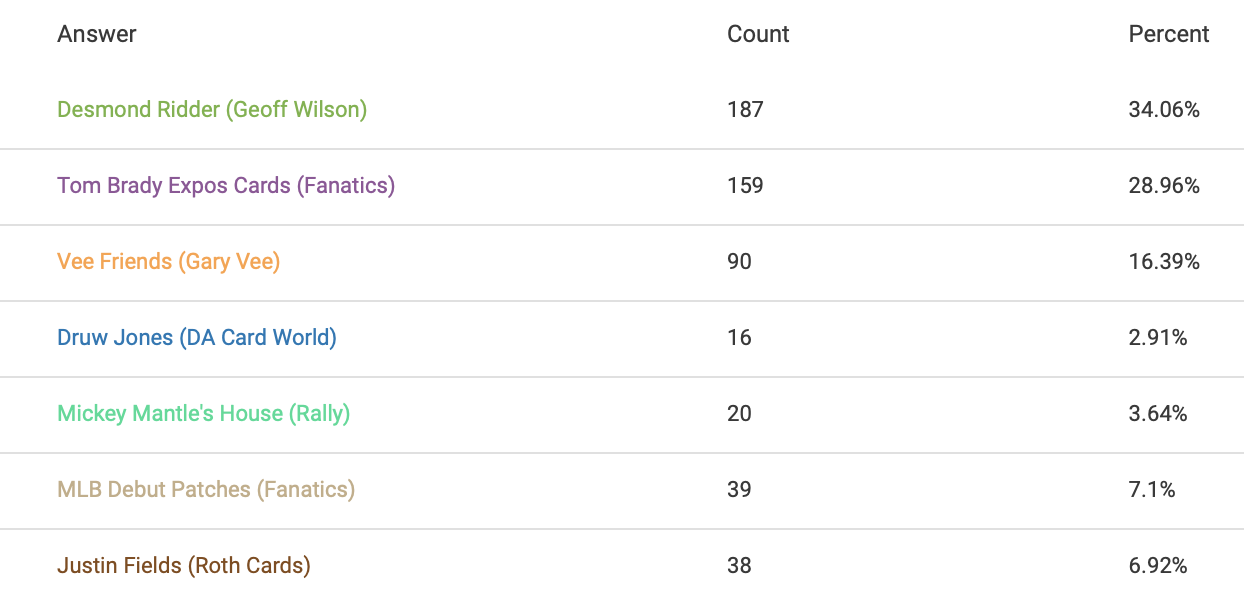Screen dimensions: 1244x606
Task: Click the count value 90
Action: [739, 262]
